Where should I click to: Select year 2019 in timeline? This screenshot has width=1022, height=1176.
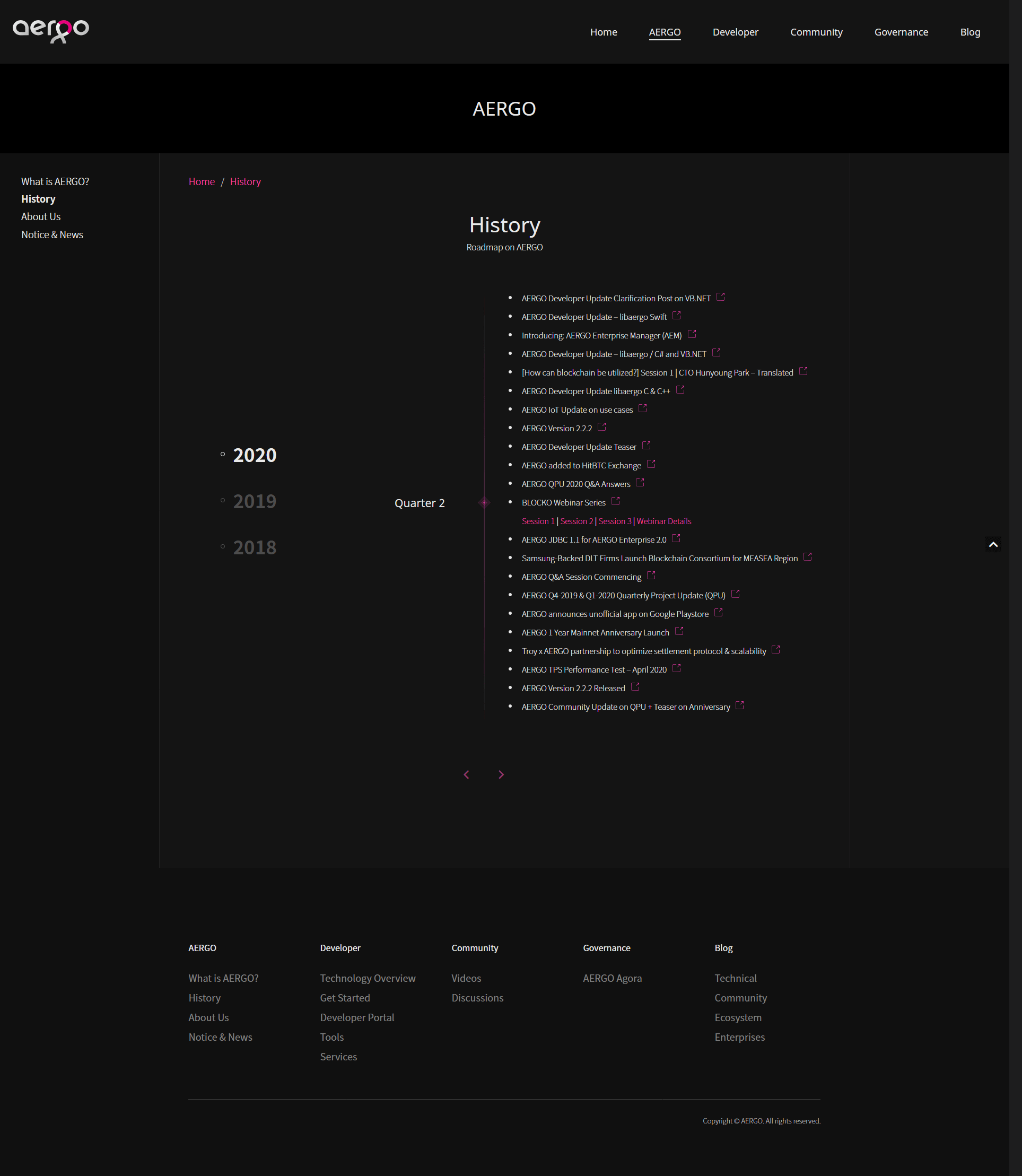[255, 501]
